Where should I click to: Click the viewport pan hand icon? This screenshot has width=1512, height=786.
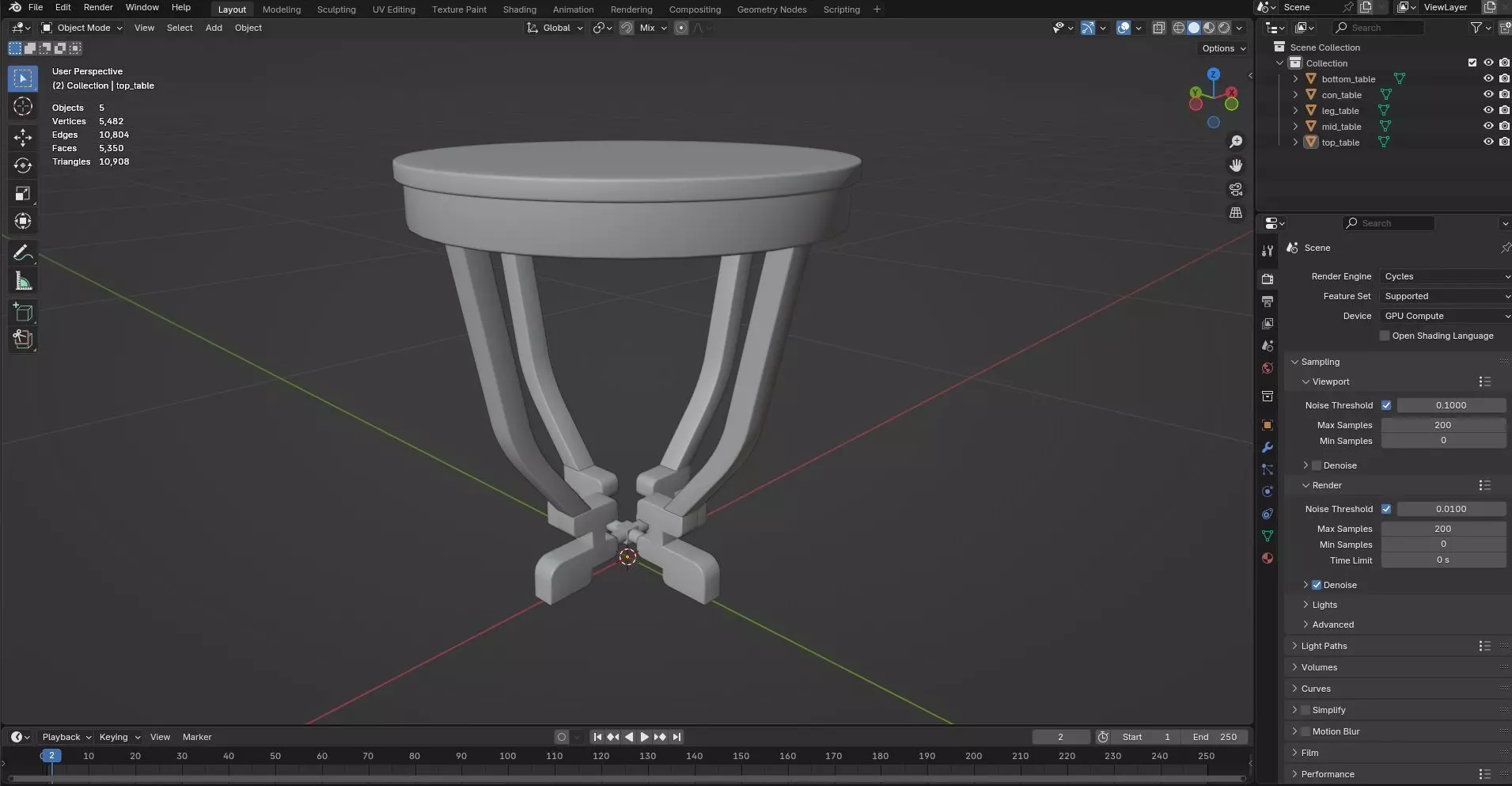coord(1235,165)
